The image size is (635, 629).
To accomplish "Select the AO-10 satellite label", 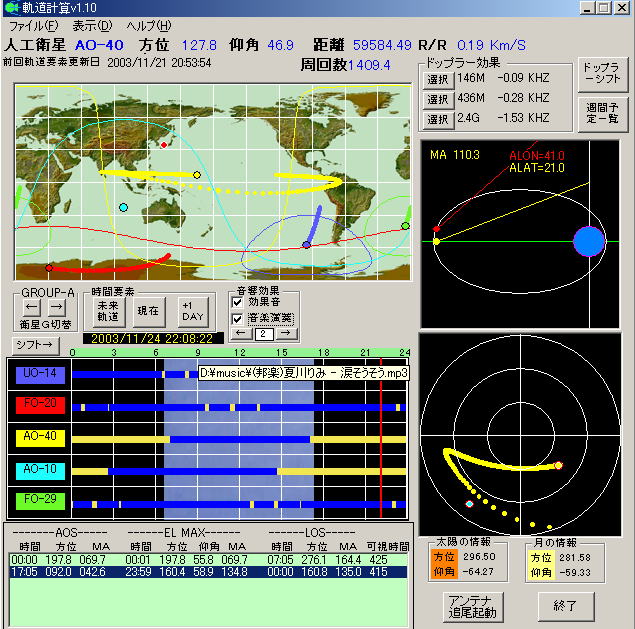I will (40, 470).
